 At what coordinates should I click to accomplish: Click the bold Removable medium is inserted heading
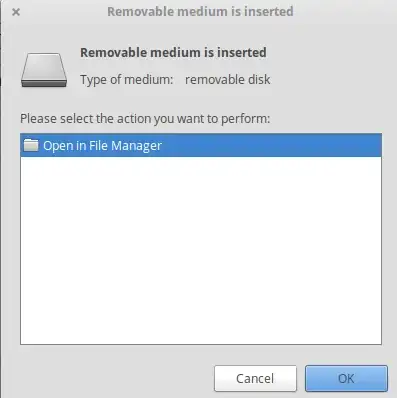pos(173,53)
